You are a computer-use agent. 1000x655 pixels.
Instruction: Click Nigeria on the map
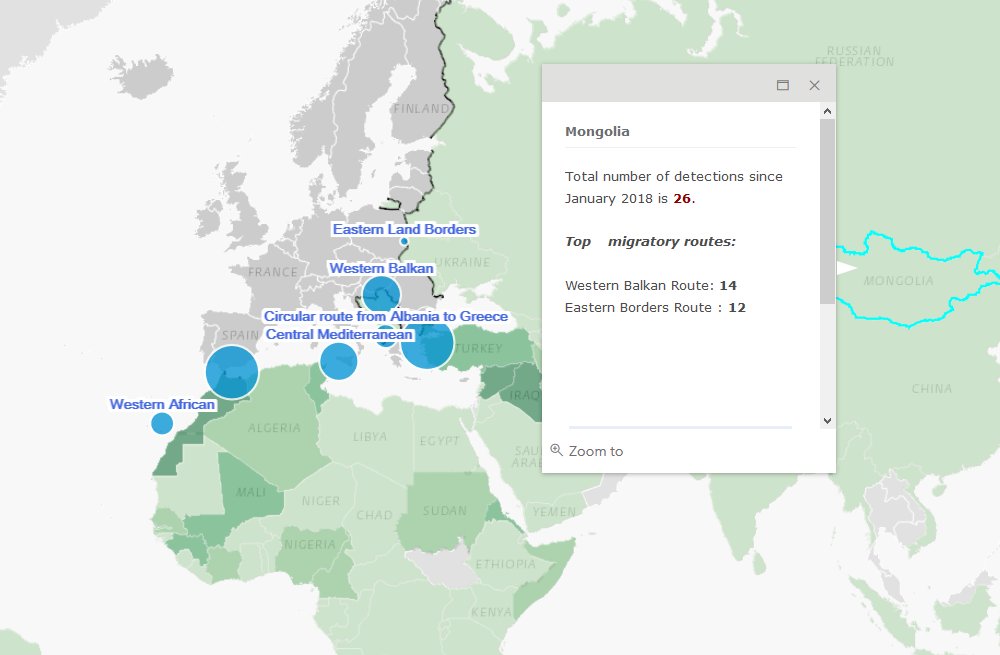click(x=310, y=545)
